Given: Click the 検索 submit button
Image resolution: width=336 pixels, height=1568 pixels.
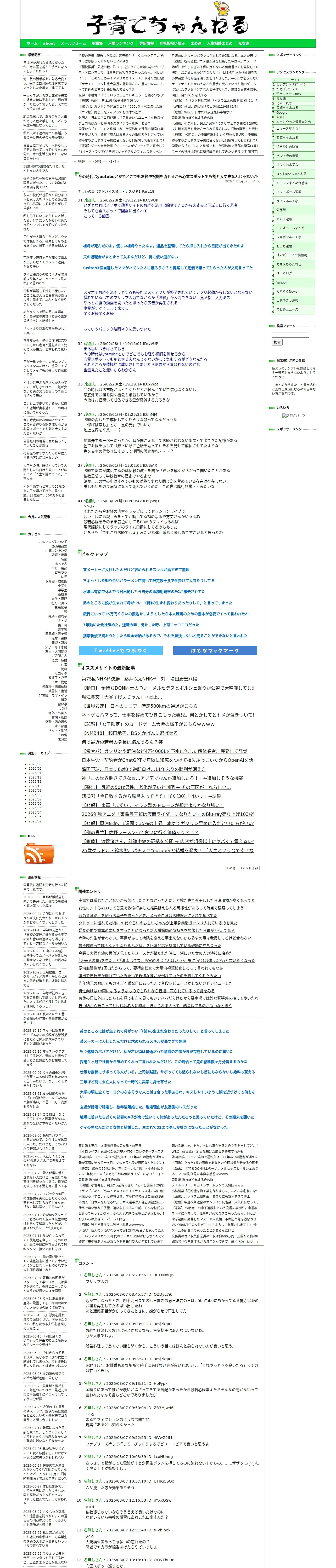Looking at the screenshot, I should (x=277, y=342).
